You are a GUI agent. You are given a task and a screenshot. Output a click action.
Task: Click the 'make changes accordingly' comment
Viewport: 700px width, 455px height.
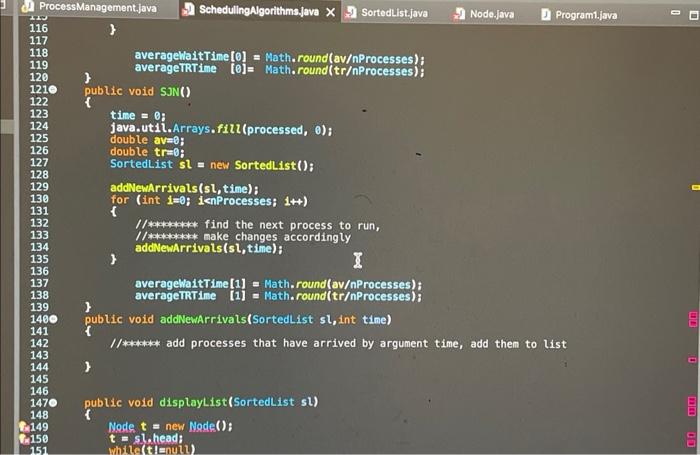click(x=243, y=237)
